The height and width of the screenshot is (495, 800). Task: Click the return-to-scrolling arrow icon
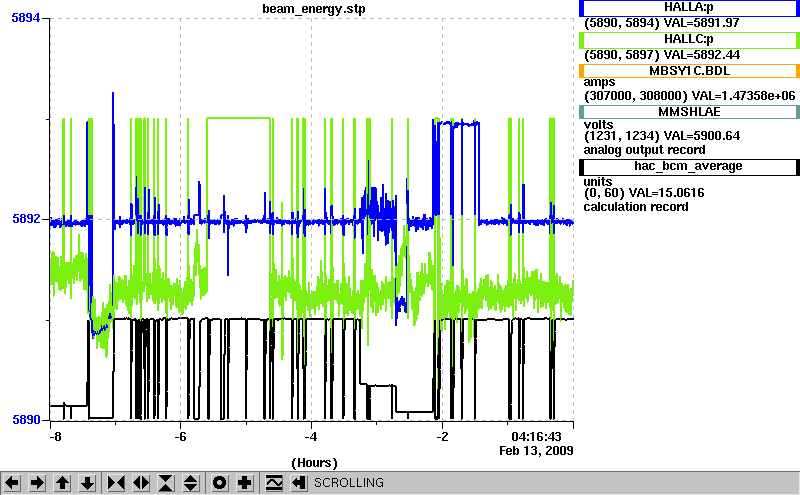tap(299, 482)
